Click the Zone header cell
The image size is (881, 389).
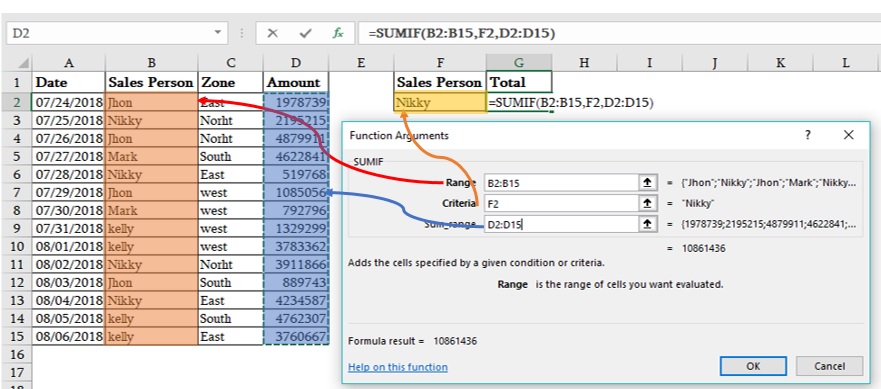(230, 83)
